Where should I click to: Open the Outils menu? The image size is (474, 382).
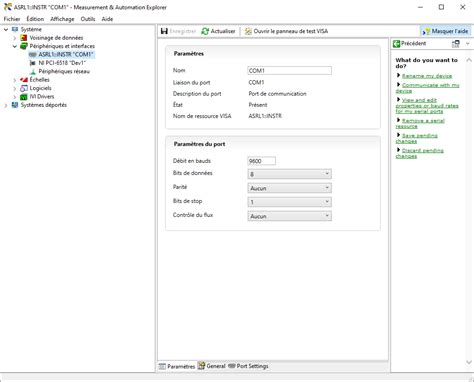tap(88, 19)
